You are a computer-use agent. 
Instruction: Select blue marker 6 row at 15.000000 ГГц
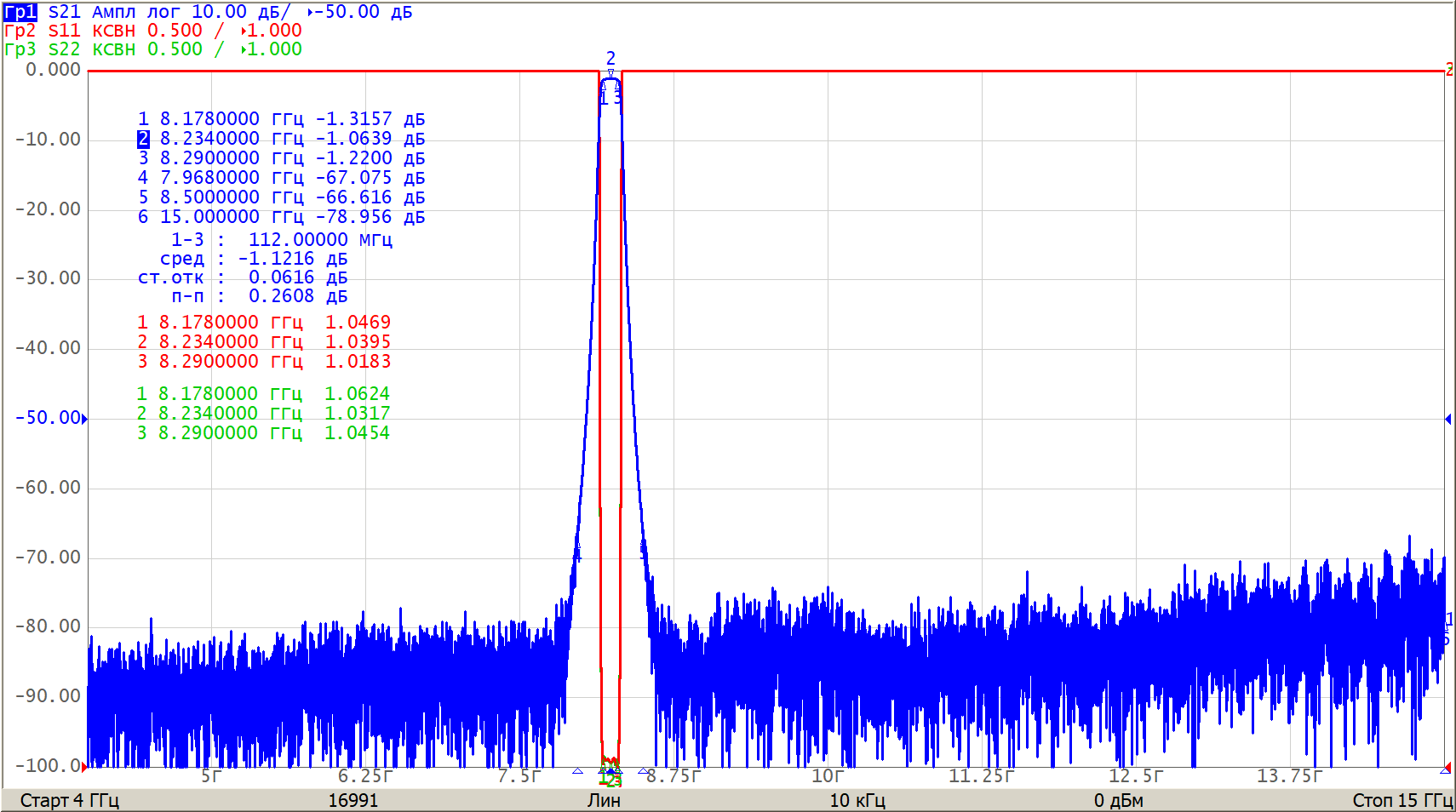tap(281, 217)
